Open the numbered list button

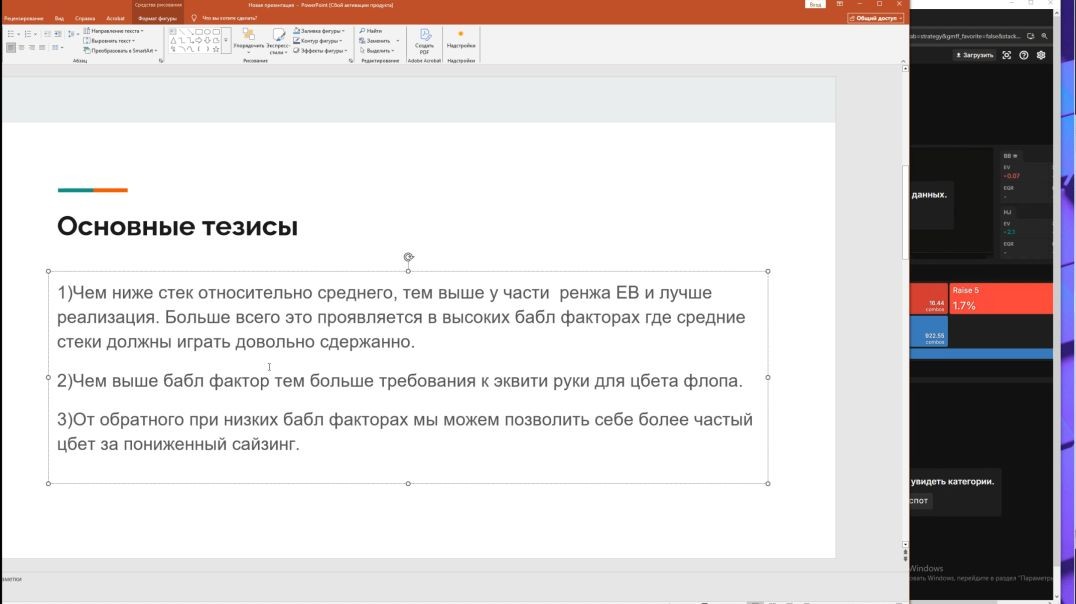tap(28, 34)
